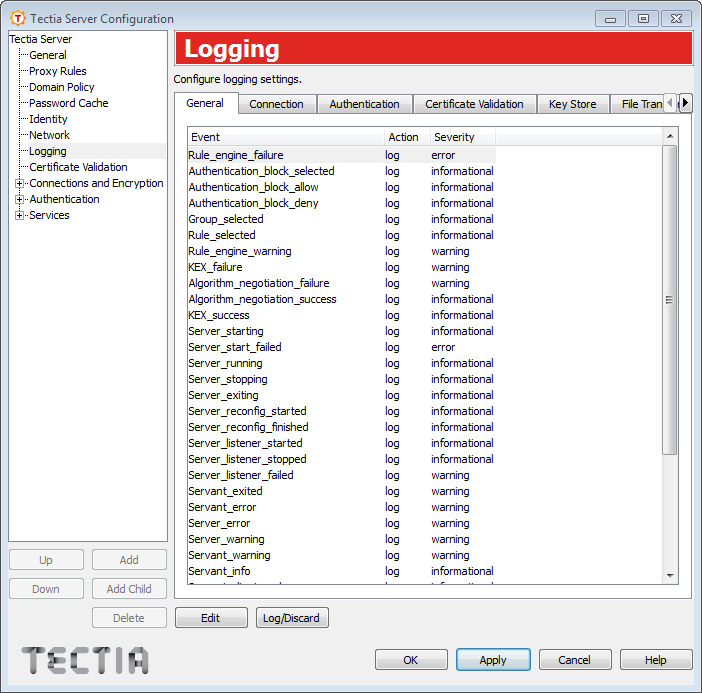Select Proxy Rules in the tree

[58, 71]
